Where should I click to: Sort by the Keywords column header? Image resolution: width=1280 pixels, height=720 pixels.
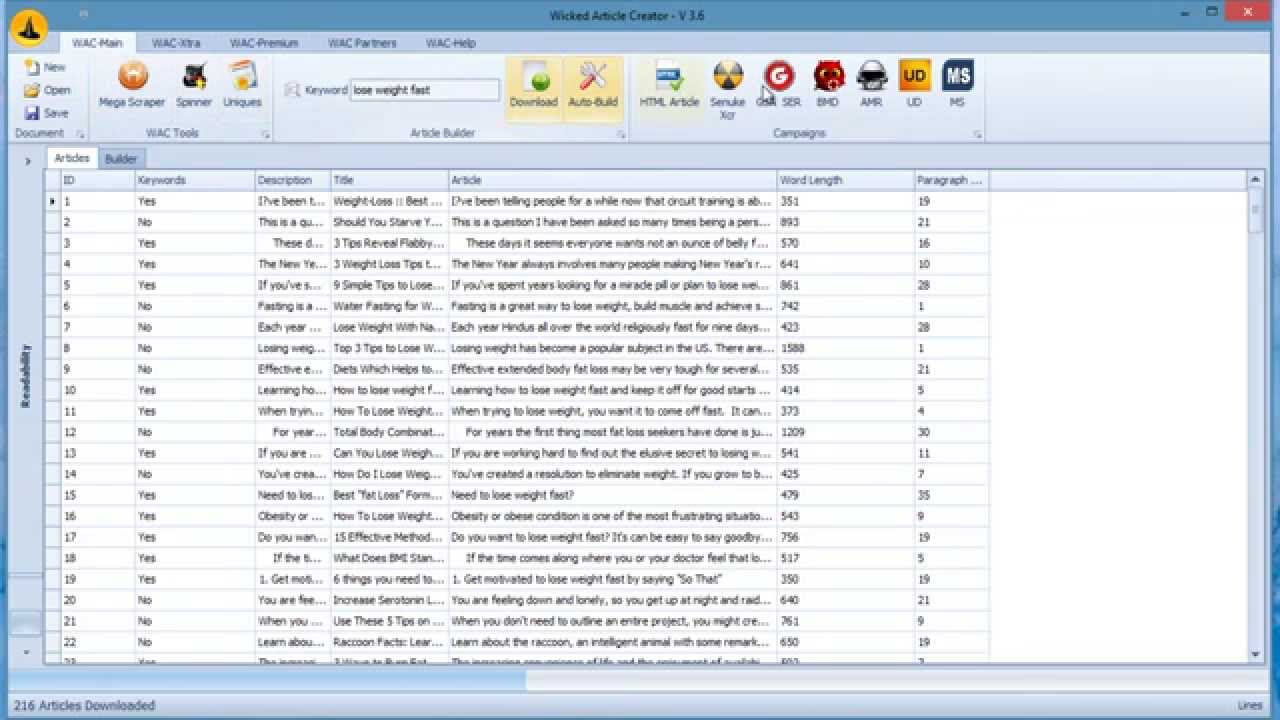point(195,180)
